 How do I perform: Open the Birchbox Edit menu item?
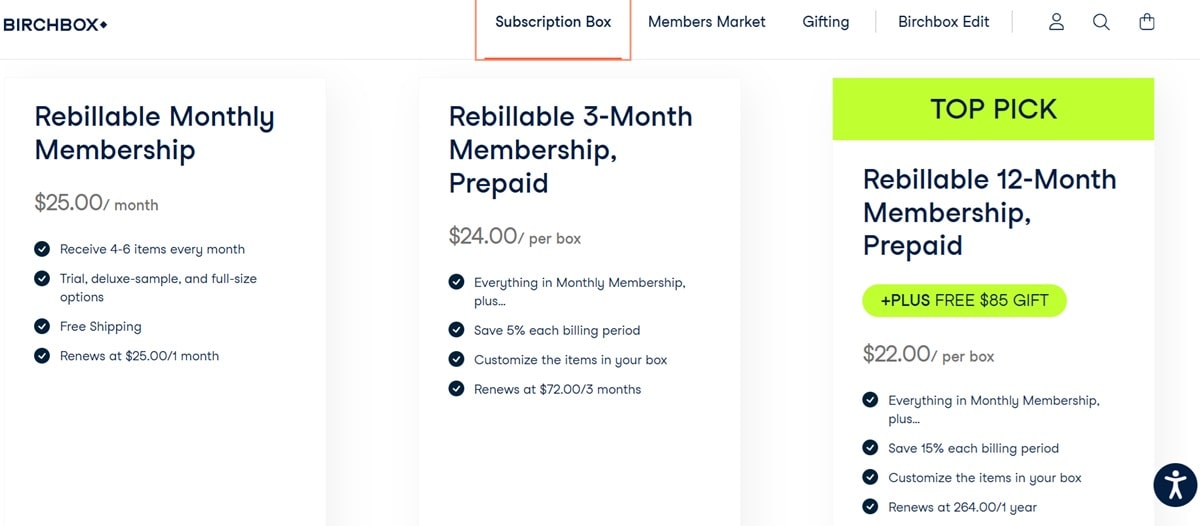[x=944, y=22]
